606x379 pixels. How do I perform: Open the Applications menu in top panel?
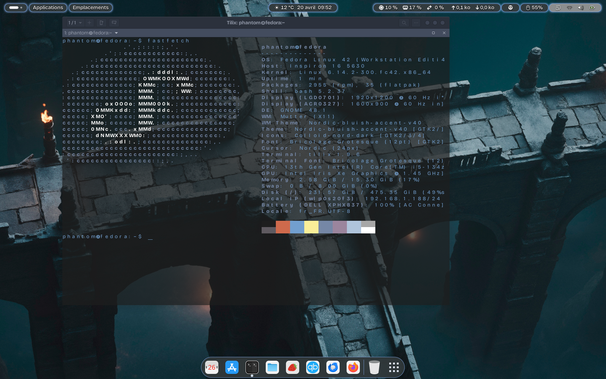click(48, 7)
